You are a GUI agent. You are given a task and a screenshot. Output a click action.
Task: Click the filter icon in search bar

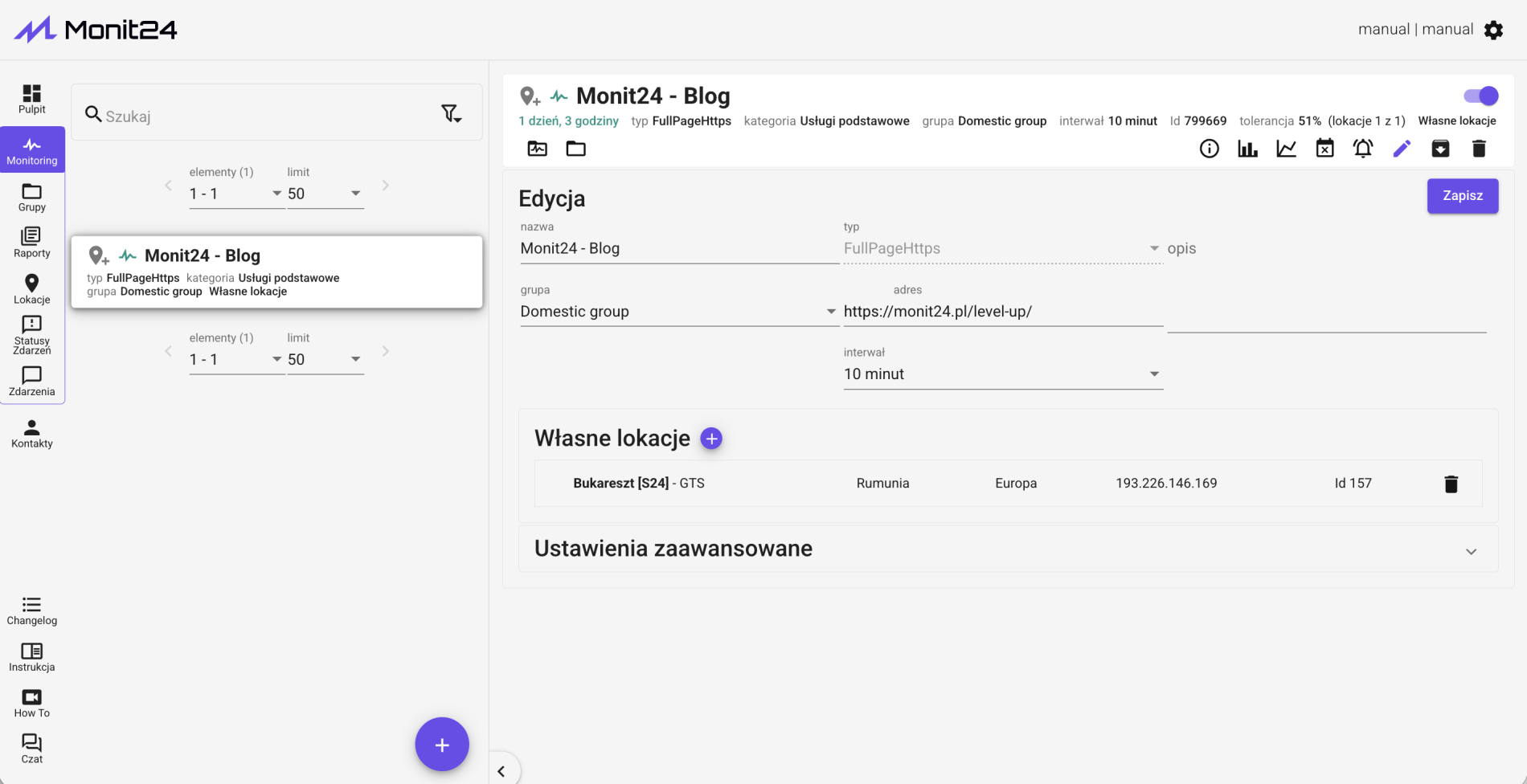(451, 114)
